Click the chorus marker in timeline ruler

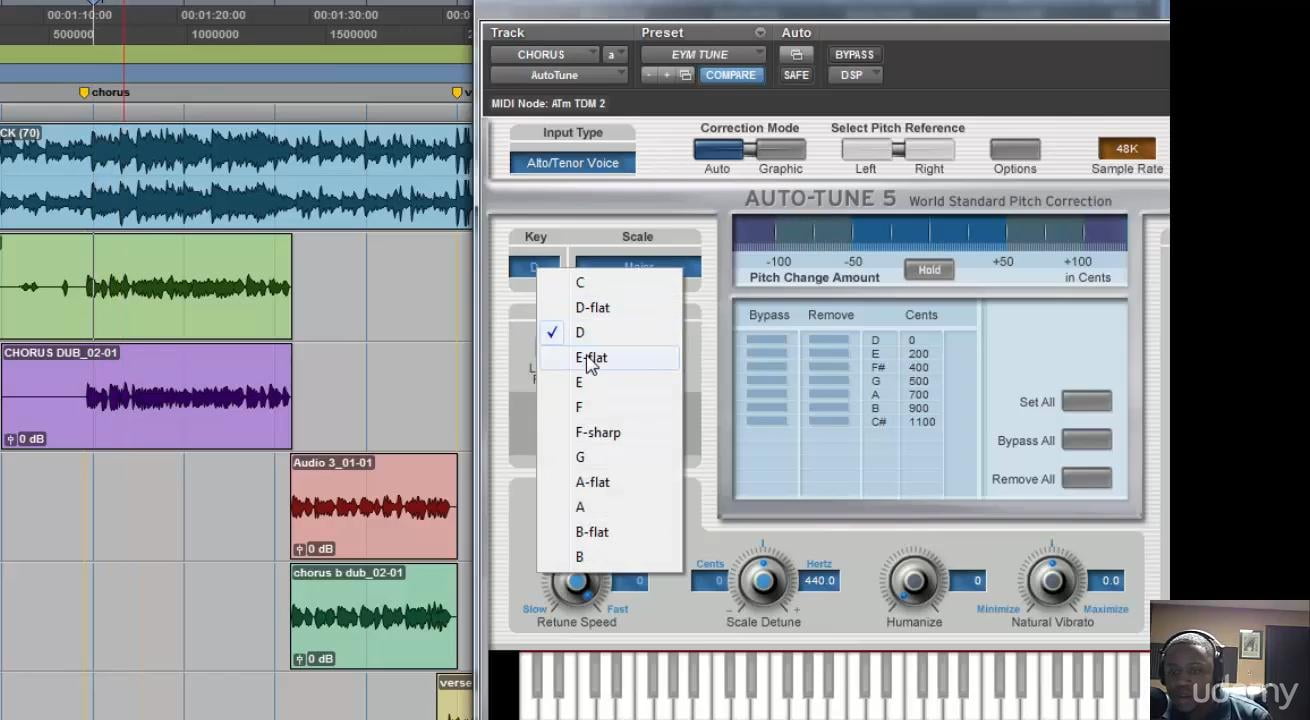104,92
